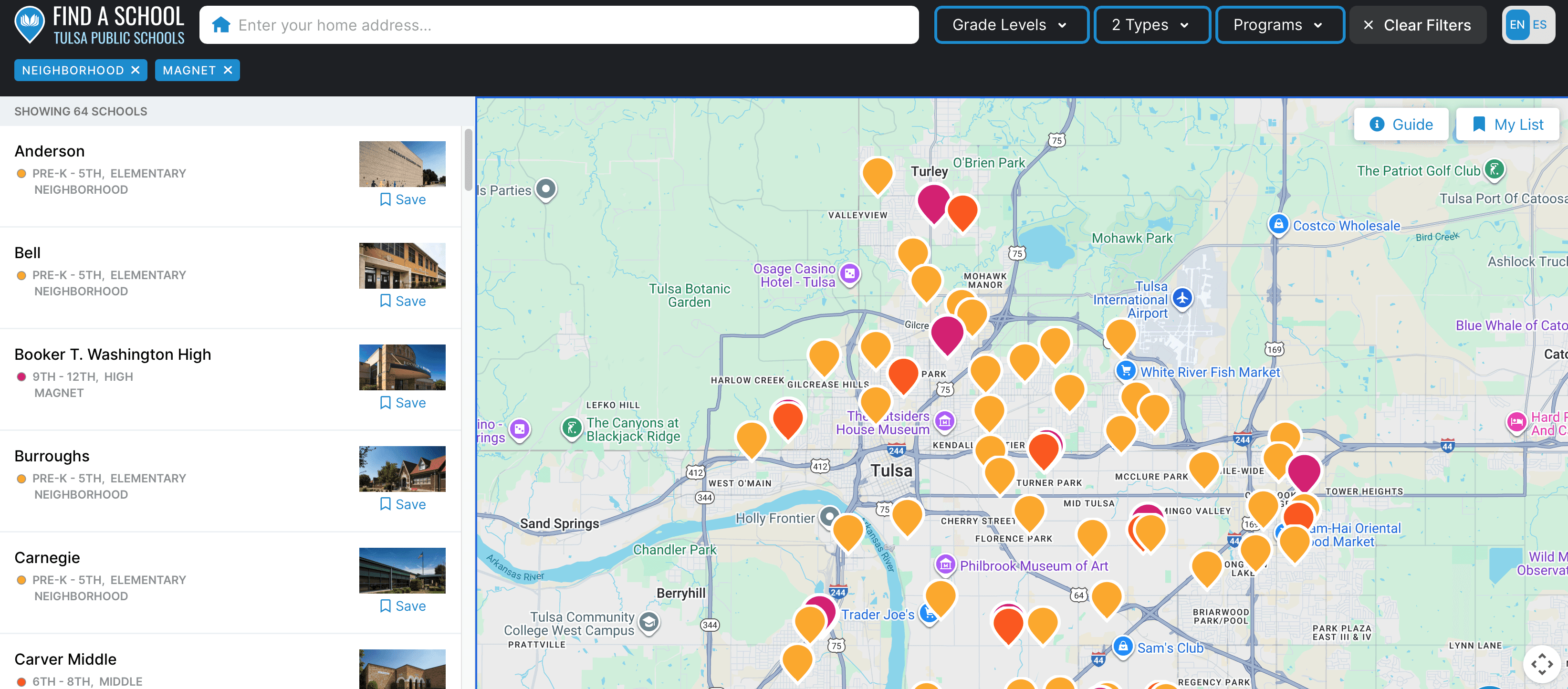The image size is (1568, 689).
Task: Click the Bell school thumbnail photo
Action: (402, 266)
